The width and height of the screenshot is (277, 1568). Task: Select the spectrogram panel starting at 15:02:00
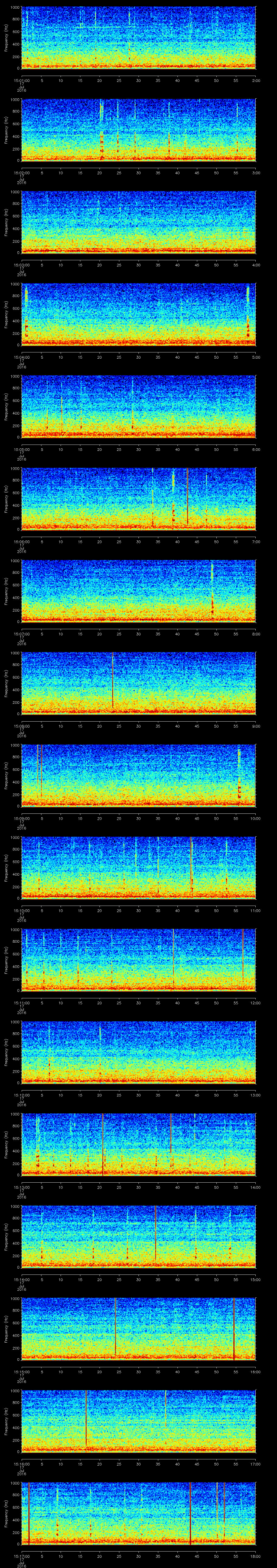(138, 130)
